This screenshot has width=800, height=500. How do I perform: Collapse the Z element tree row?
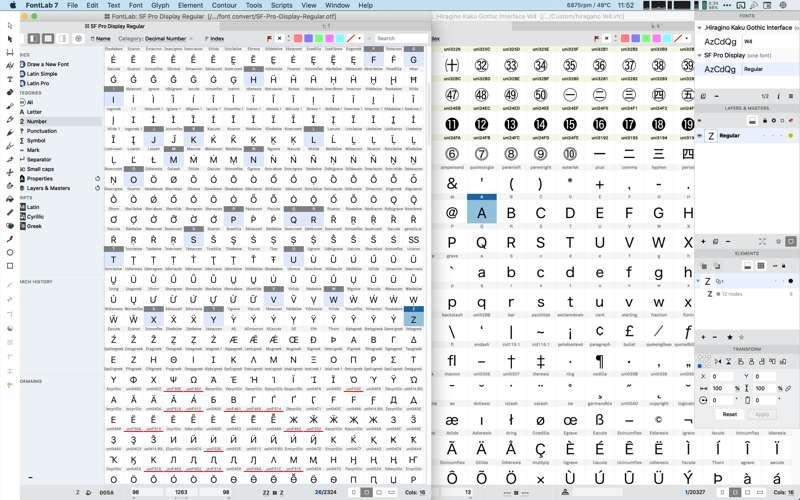tap(699, 281)
